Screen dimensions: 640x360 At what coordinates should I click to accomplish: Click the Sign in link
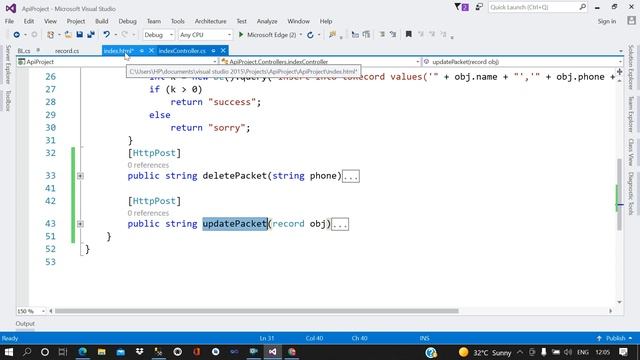click(607, 21)
